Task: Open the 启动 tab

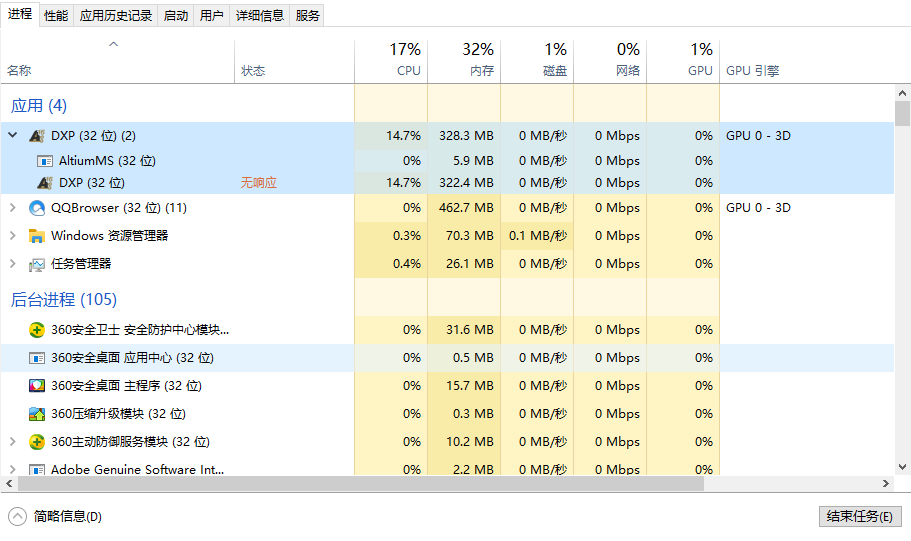Action: pos(176,16)
